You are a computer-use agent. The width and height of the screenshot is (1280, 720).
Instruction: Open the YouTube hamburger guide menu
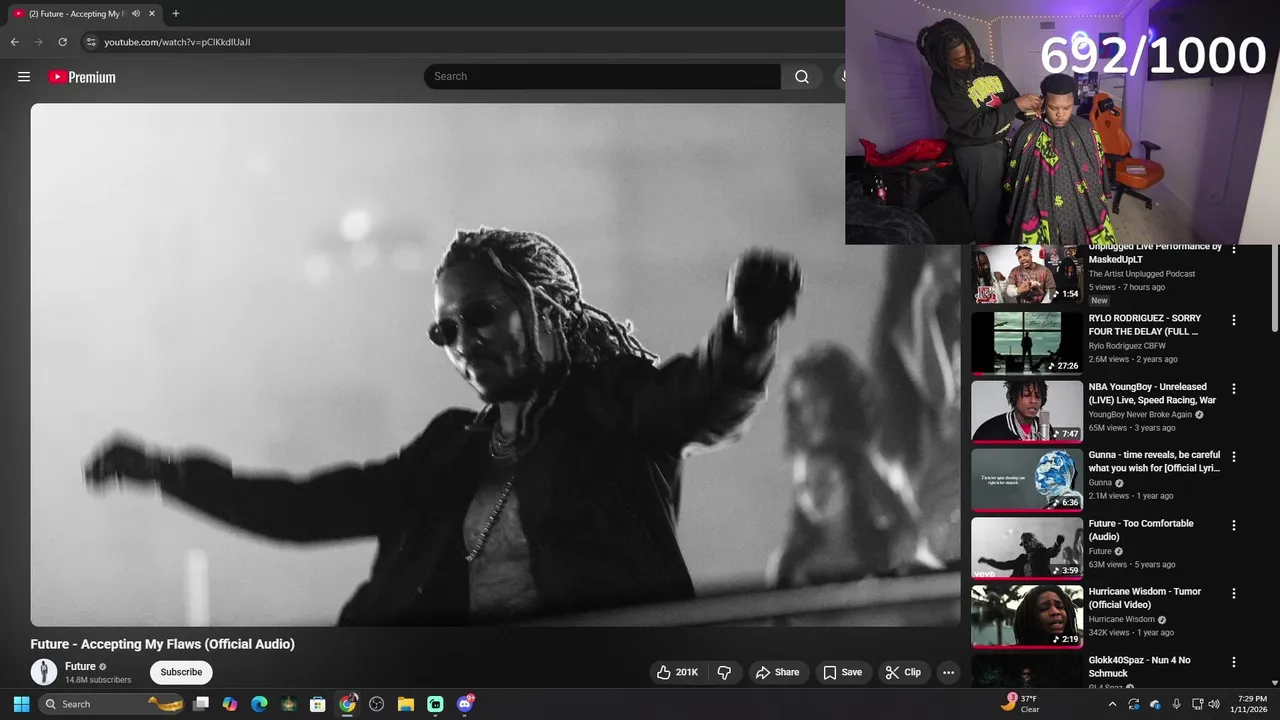[x=24, y=77]
